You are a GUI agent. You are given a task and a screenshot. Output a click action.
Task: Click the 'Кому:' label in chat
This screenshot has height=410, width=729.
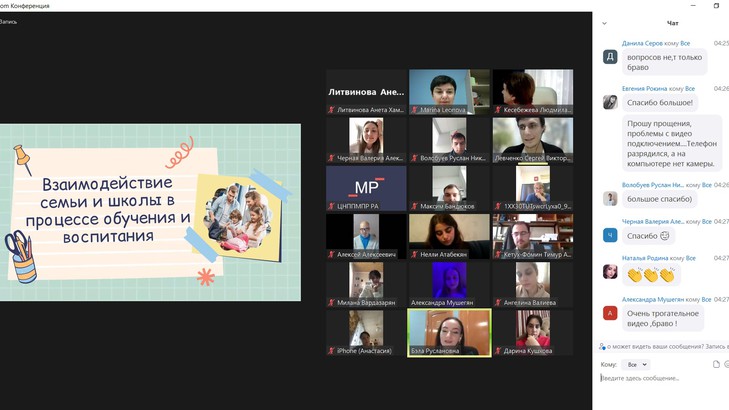tap(608, 364)
